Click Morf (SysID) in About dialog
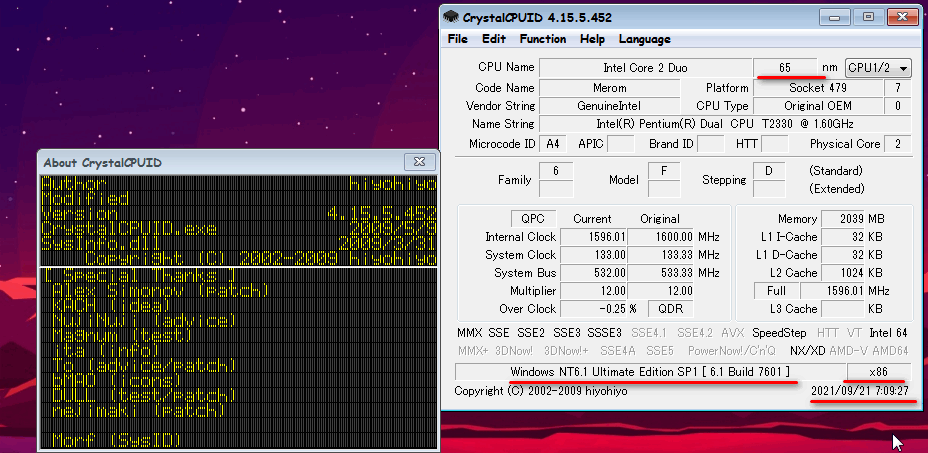This screenshot has width=928, height=453. point(116,440)
